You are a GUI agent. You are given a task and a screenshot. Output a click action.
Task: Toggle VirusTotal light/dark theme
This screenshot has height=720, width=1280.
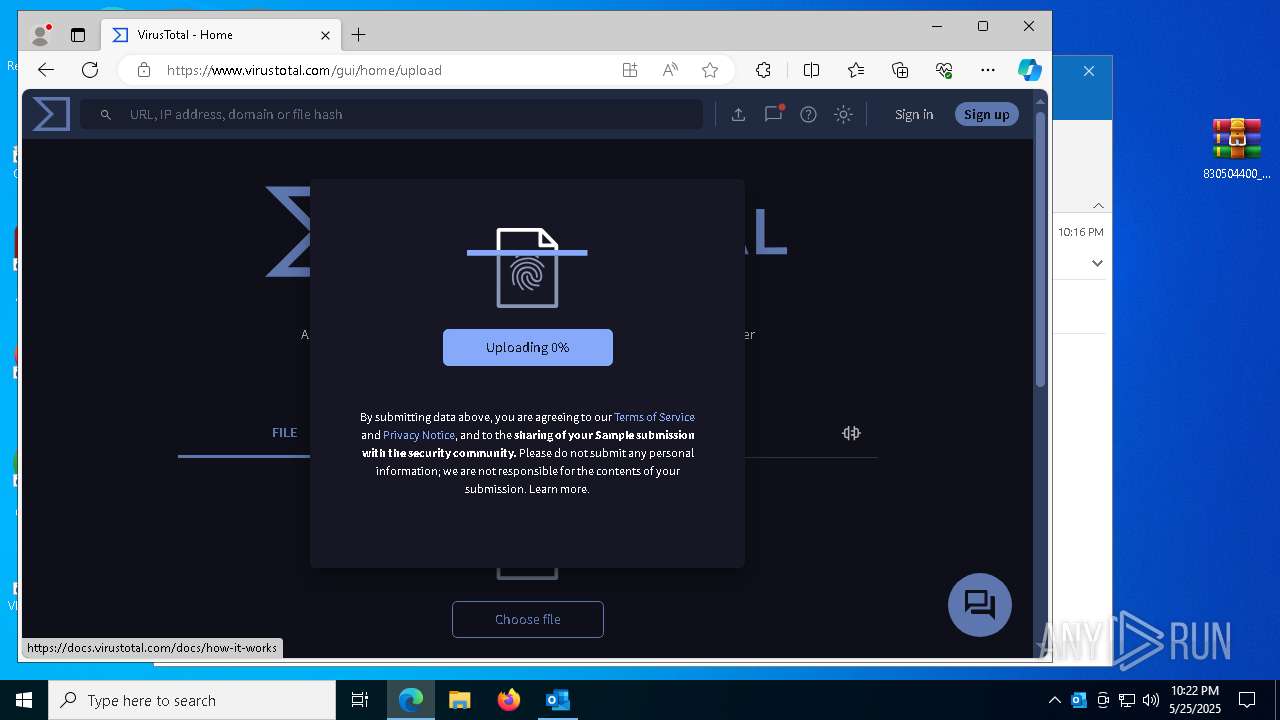click(x=843, y=114)
